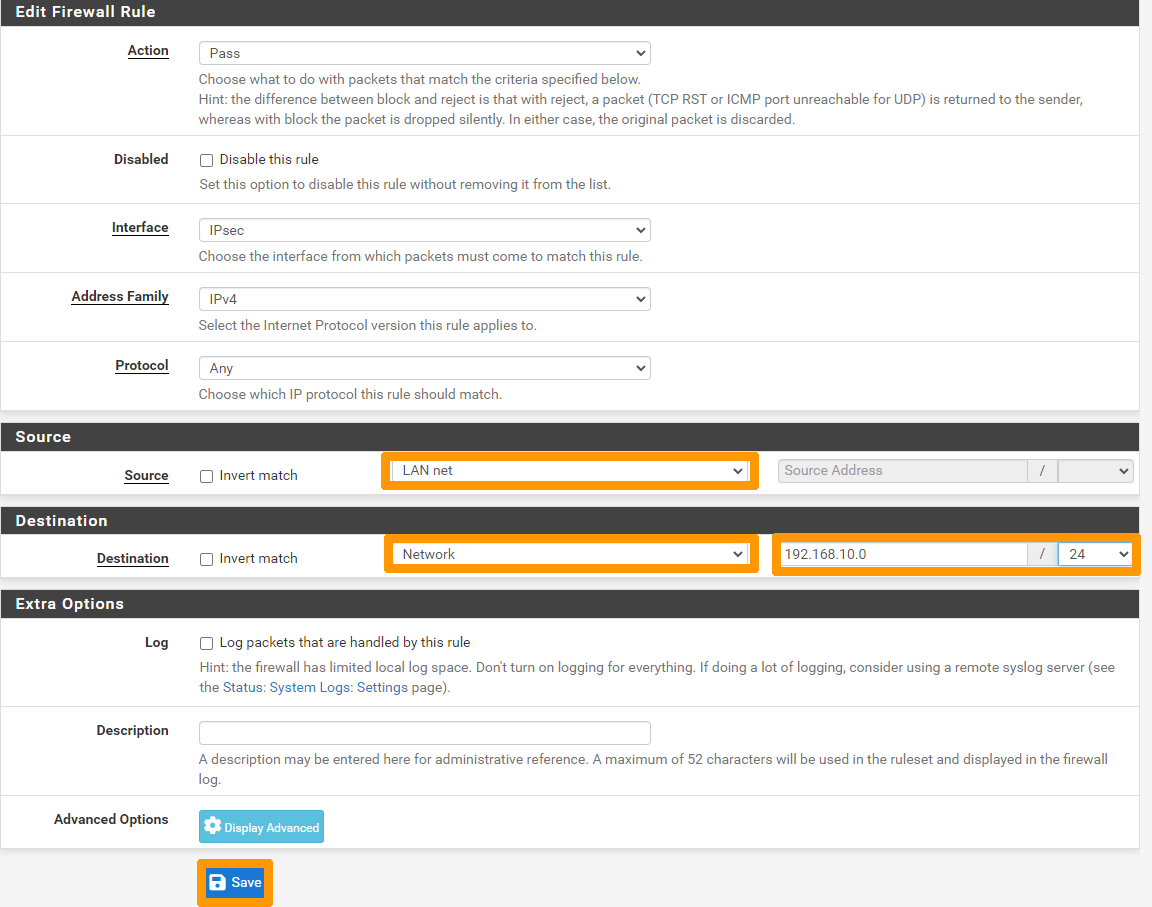Click the floppy disk icon on Save

coord(217,883)
